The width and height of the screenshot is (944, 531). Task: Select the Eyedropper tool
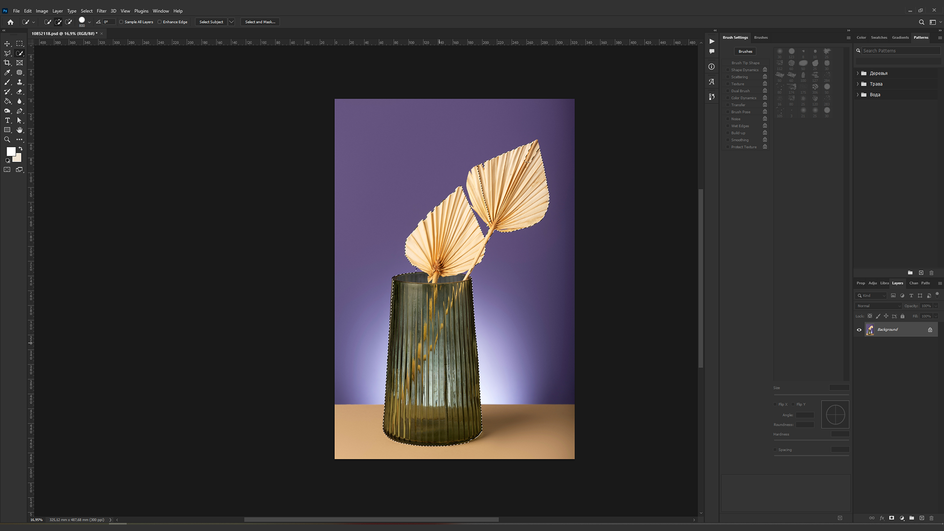point(7,72)
